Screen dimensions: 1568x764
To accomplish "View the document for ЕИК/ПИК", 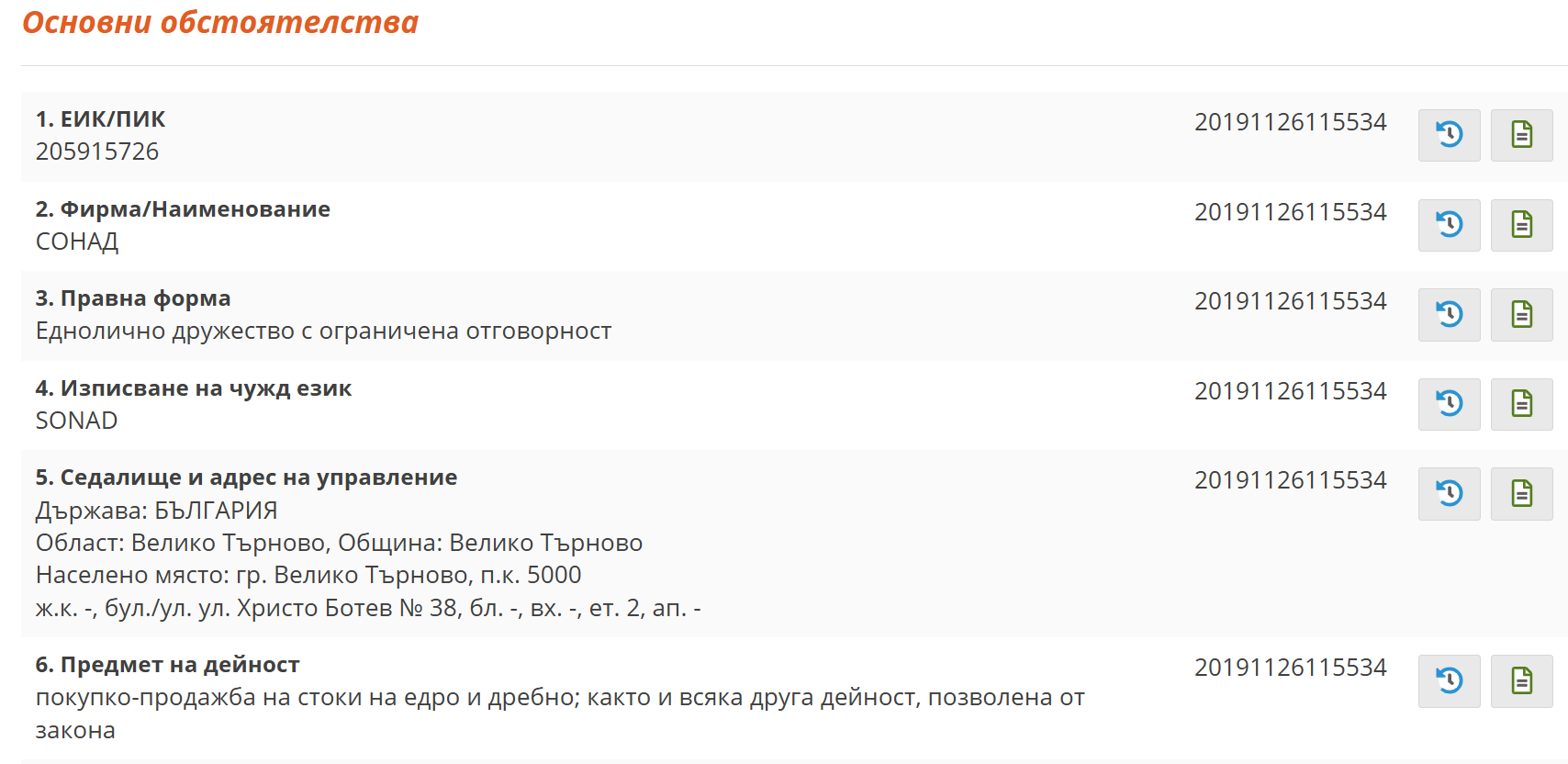I will [1523, 134].
